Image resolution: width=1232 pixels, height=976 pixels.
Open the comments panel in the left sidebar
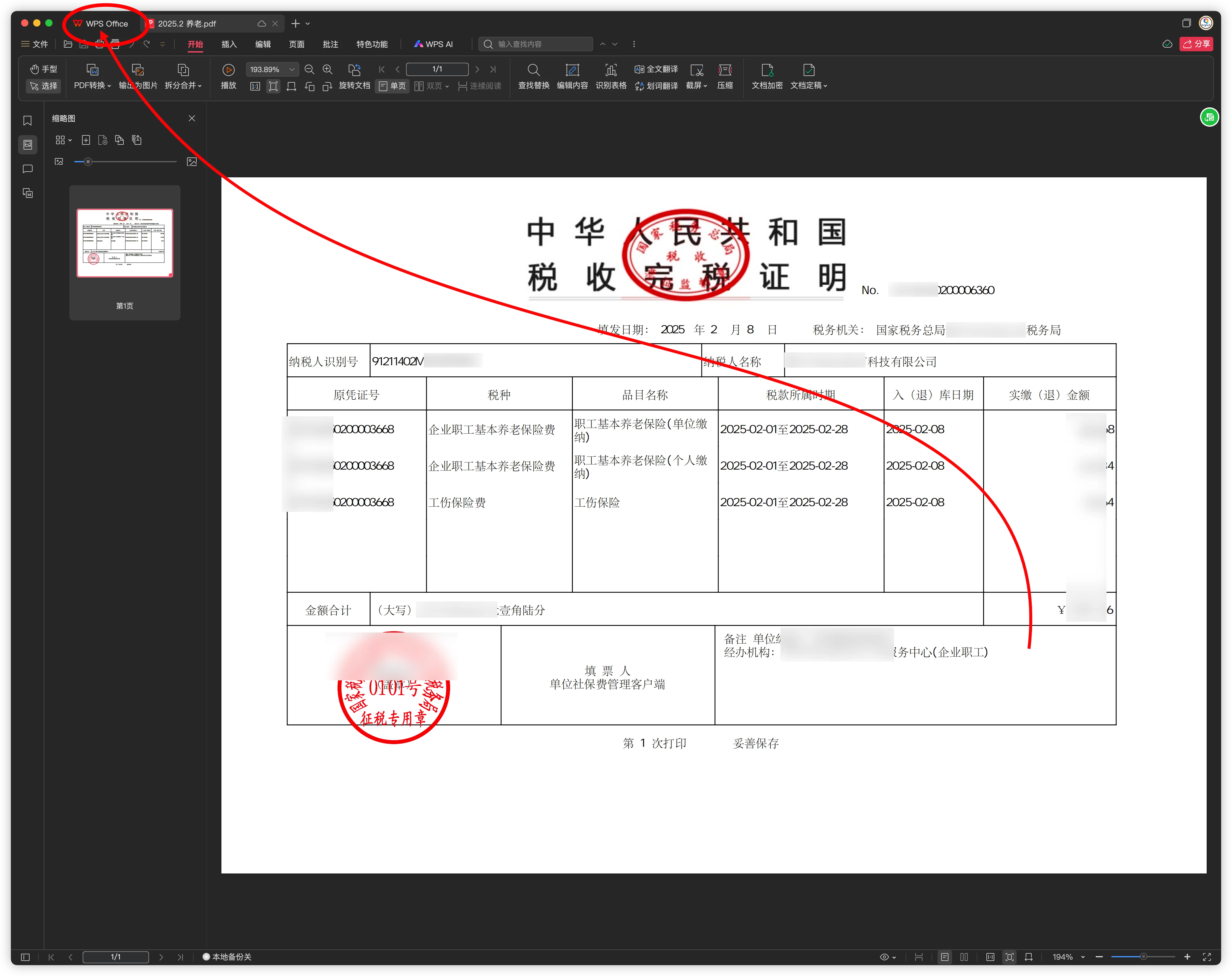coord(27,169)
